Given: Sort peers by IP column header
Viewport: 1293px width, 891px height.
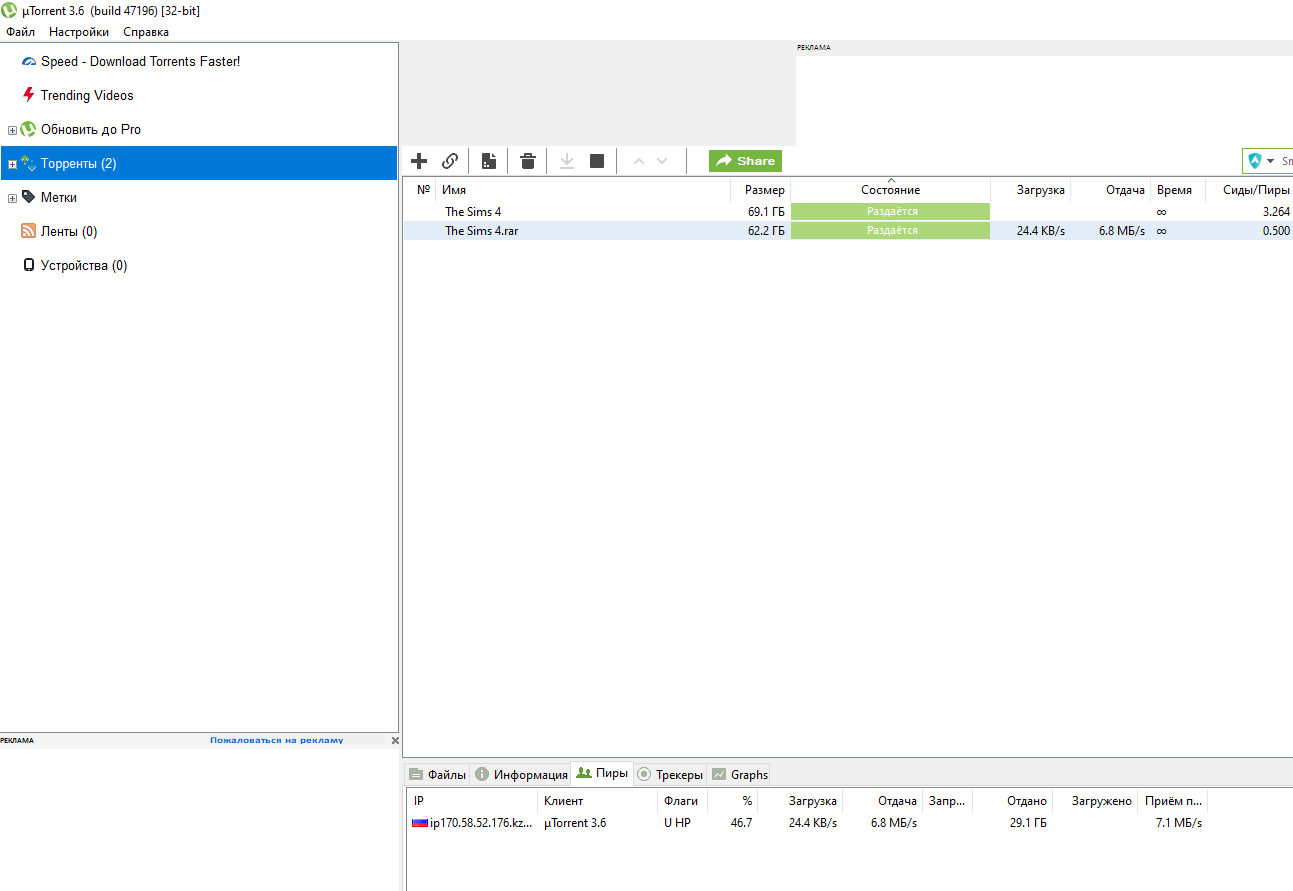Looking at the screenshot, I should 473,801.
